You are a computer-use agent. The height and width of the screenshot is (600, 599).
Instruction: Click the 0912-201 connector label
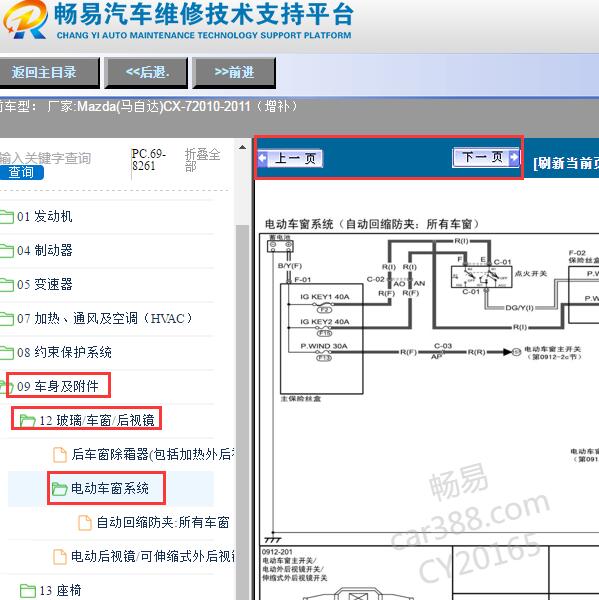[277, 552]
